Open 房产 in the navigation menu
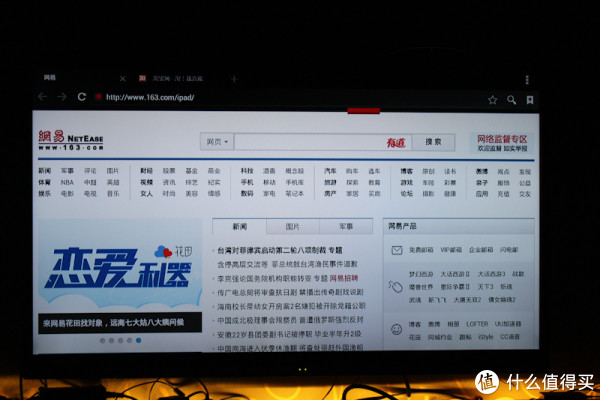This screenshot has width=600, height=400. [x=330, y=194]
